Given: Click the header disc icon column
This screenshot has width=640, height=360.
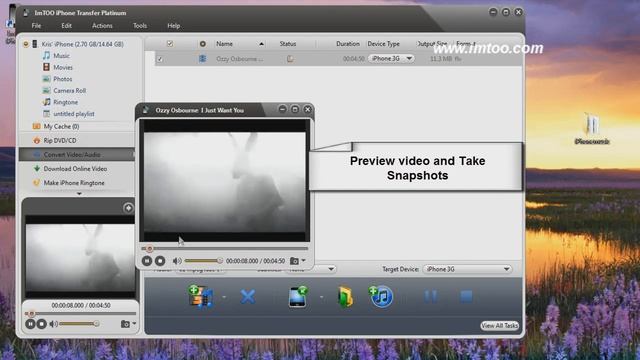Looking at the screenshot, I should tap(202, 44).
